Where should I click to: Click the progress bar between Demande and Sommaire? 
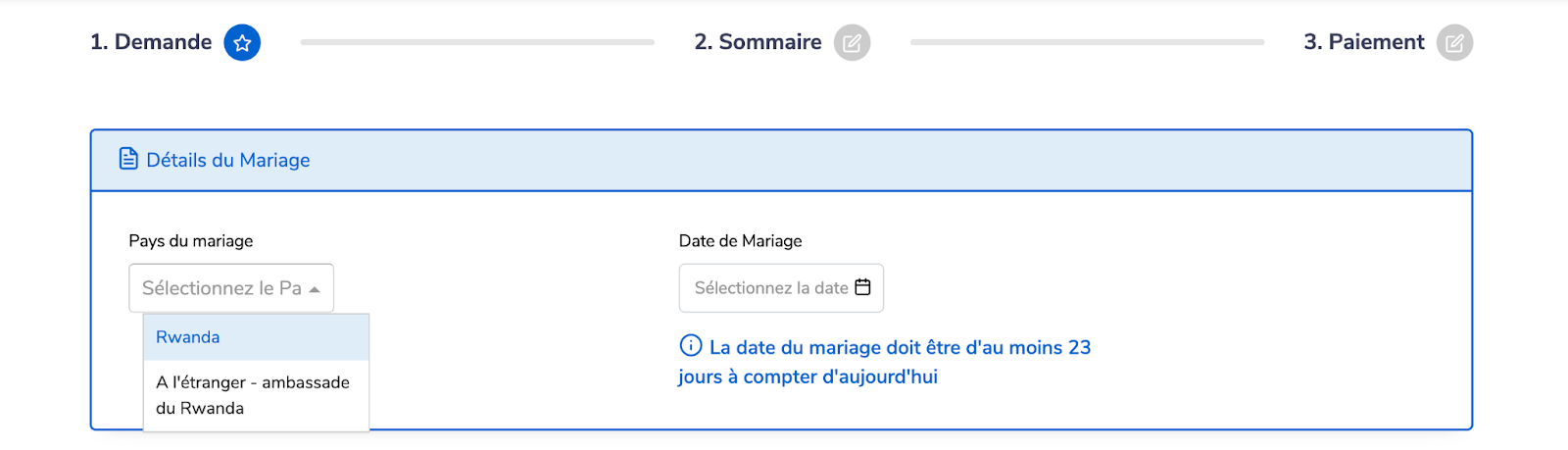[477, 42]
